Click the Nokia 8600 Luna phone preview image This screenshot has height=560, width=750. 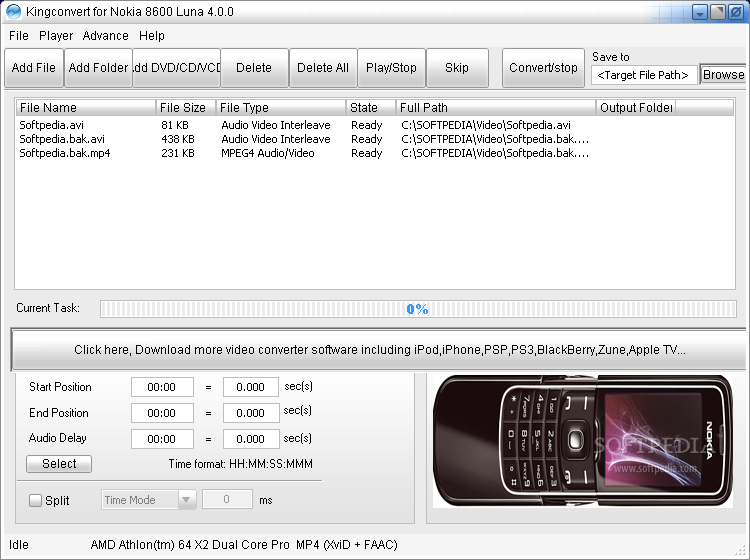583,441
